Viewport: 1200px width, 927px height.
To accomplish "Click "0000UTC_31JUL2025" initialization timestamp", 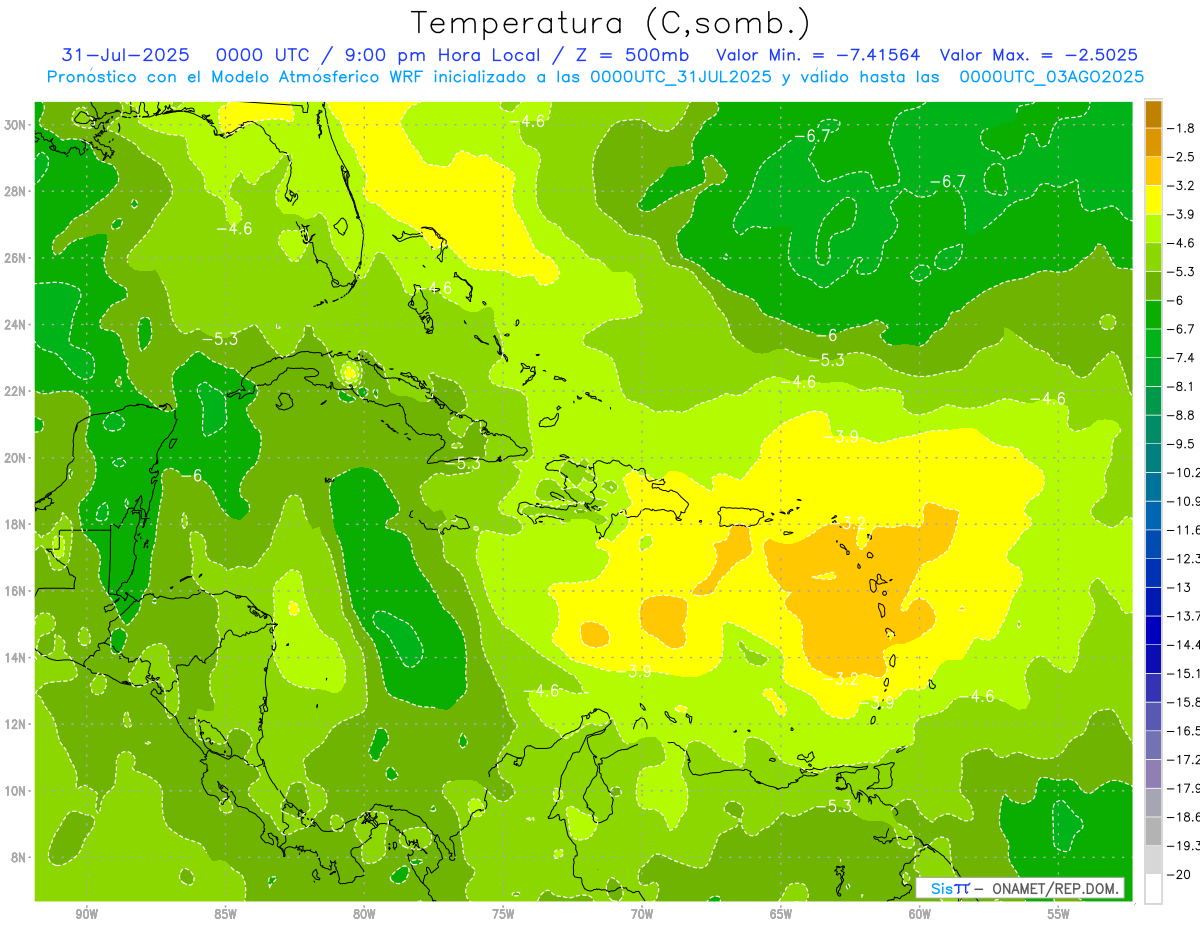I will pyautogui.click(x=681, y=77).
